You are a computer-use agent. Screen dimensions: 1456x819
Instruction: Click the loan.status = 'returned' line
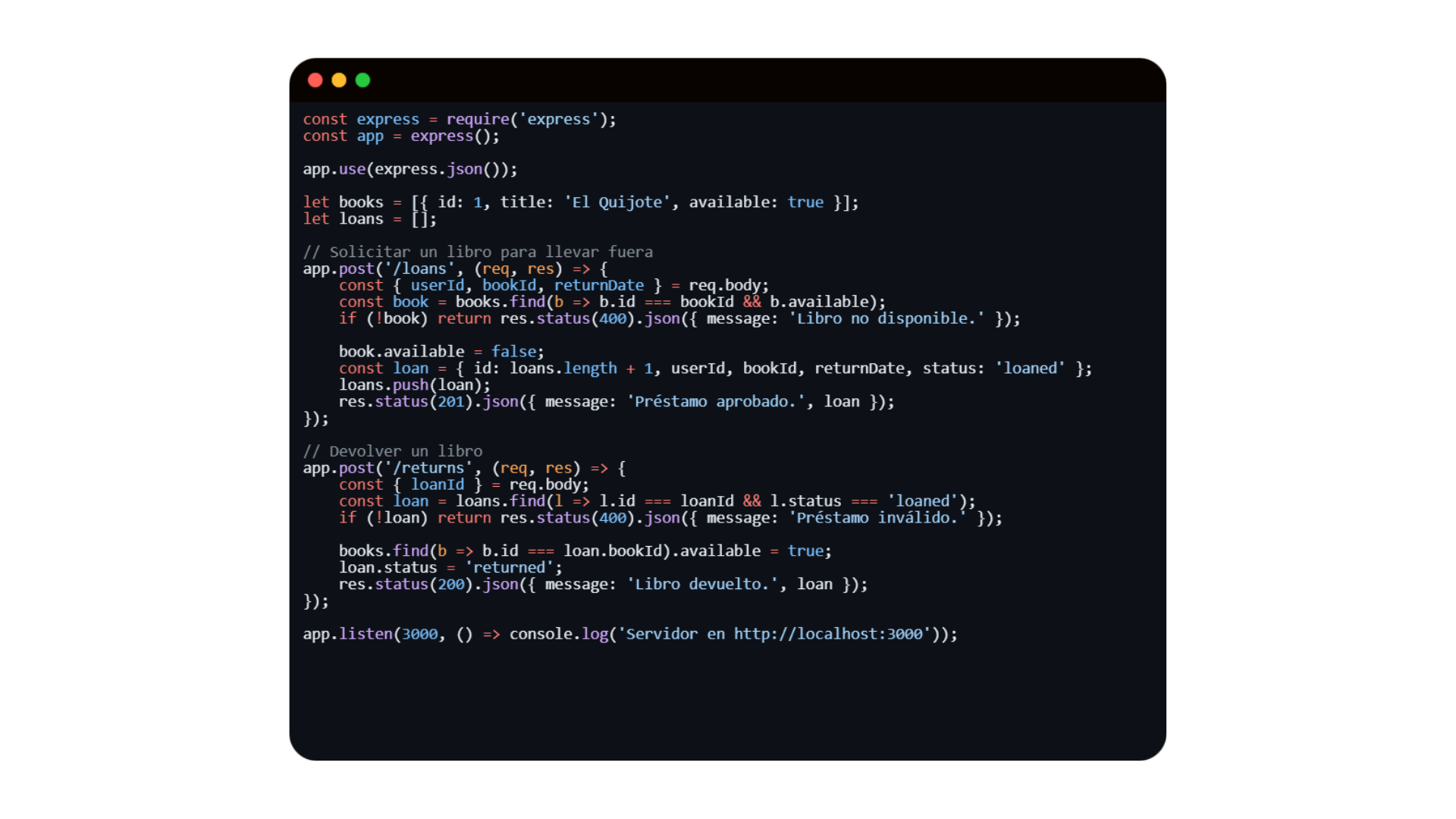pyautogui.click(x=450, y=568)
